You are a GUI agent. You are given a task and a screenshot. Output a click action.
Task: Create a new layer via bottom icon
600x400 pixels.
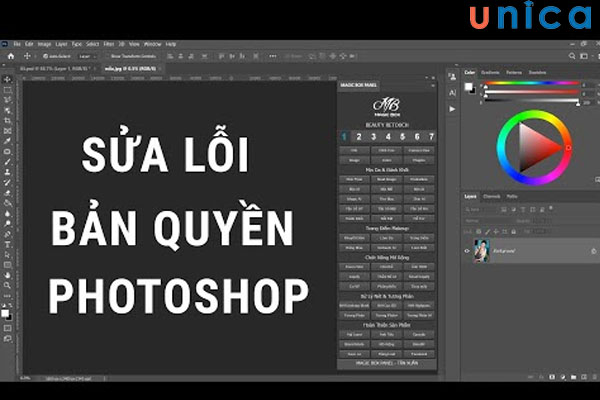(584, 377)
